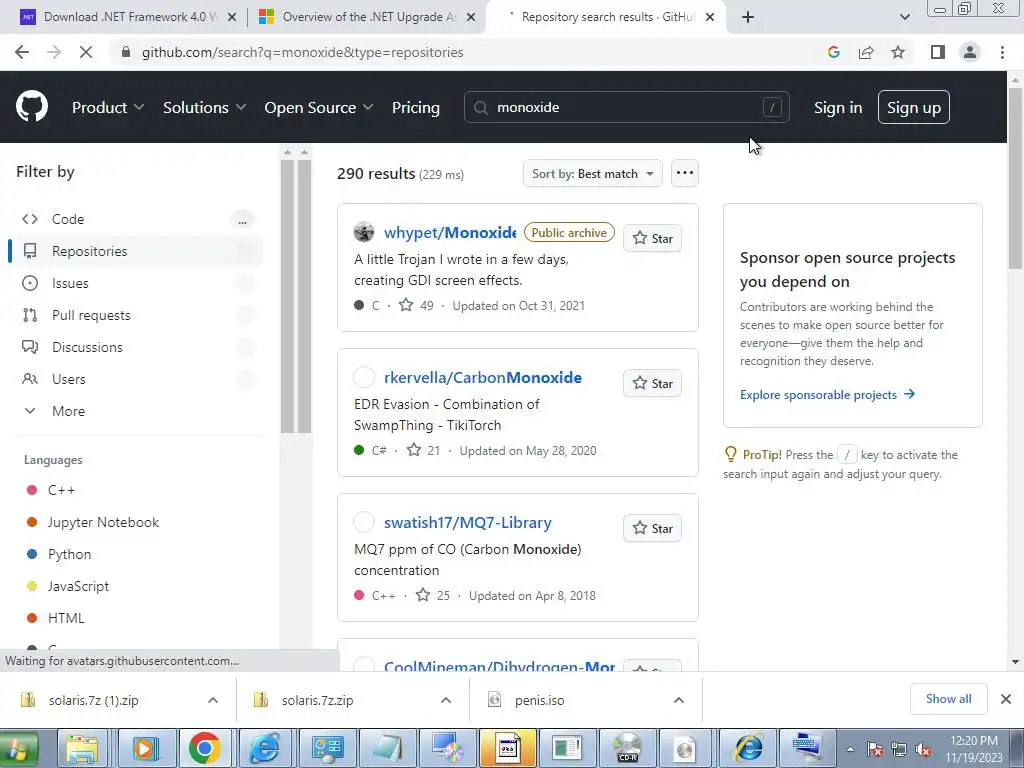Click the volume icon in system tray
This screenshot has height=768, width=1024.
coord(923,750)
